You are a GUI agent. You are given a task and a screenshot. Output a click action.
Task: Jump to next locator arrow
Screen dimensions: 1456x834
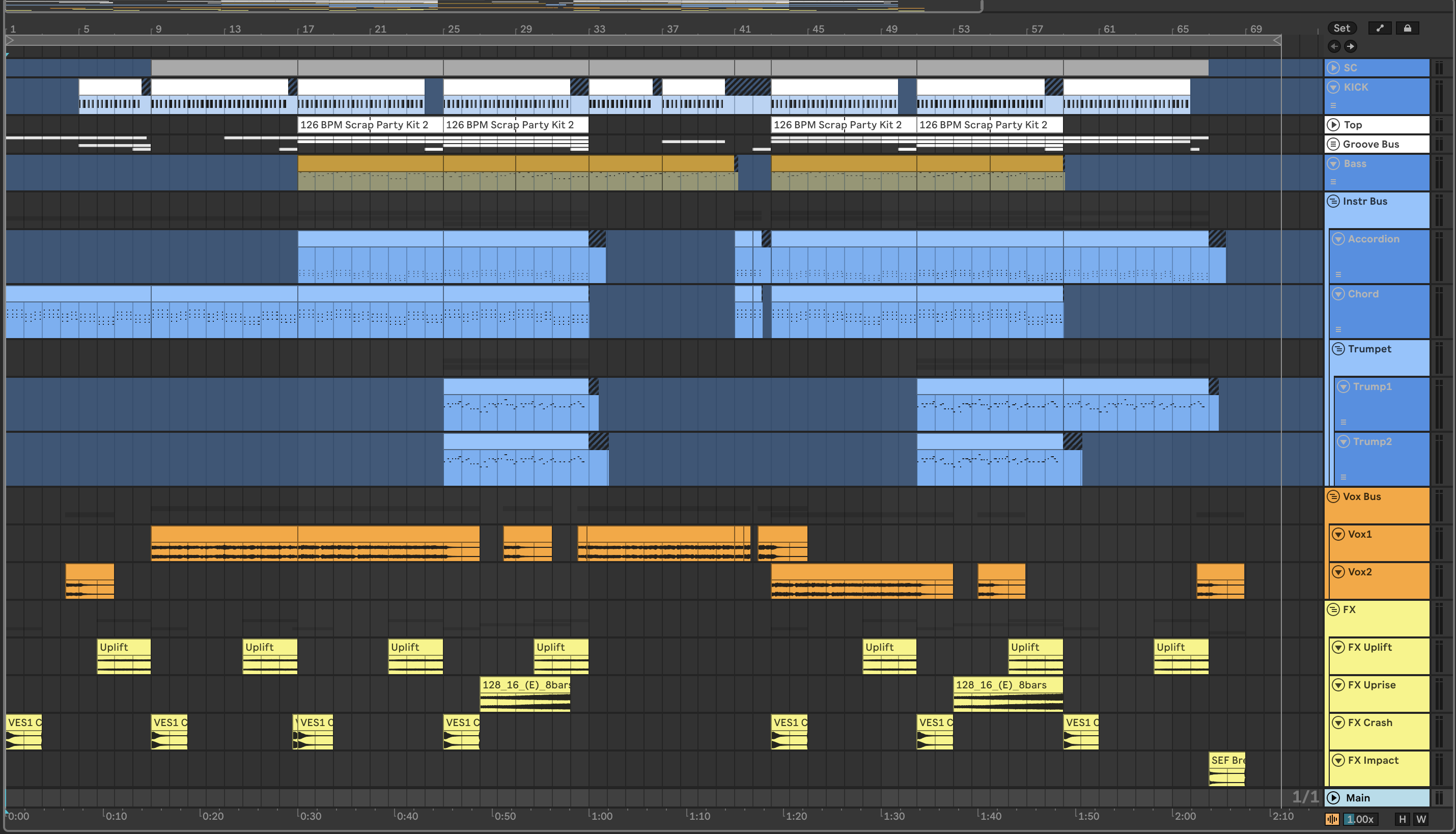pyautogui.click(x=1351, y=46)
